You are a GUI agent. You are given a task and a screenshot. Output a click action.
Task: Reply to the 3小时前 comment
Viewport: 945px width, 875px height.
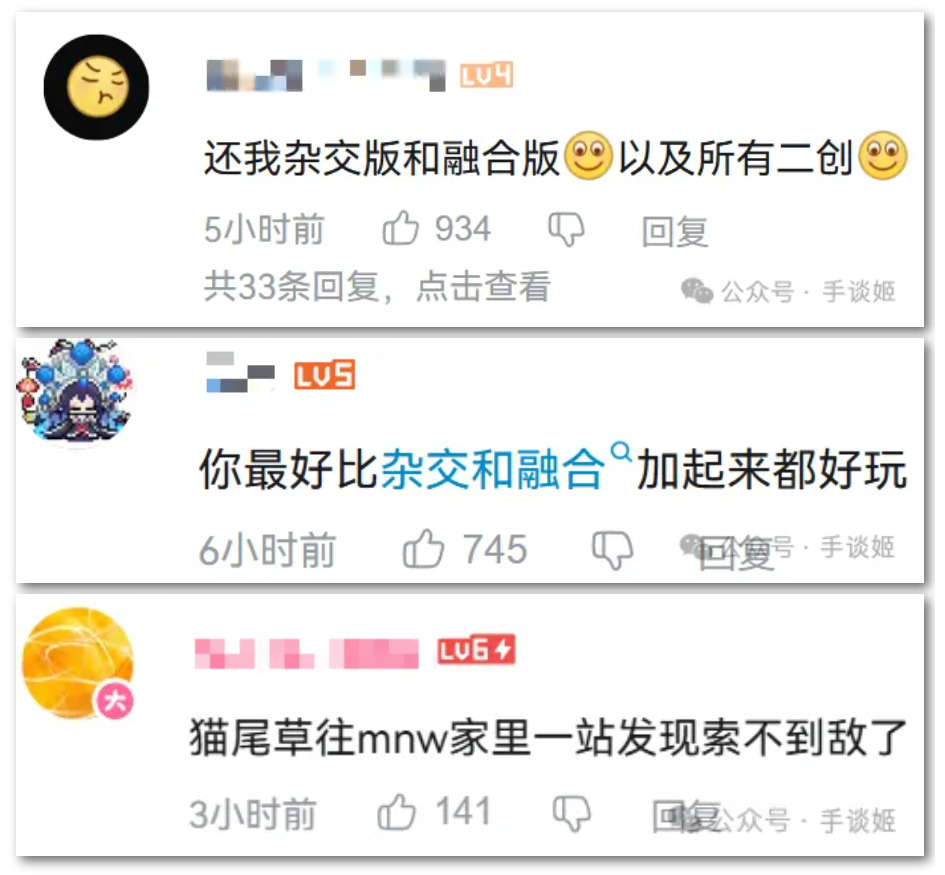687,817
